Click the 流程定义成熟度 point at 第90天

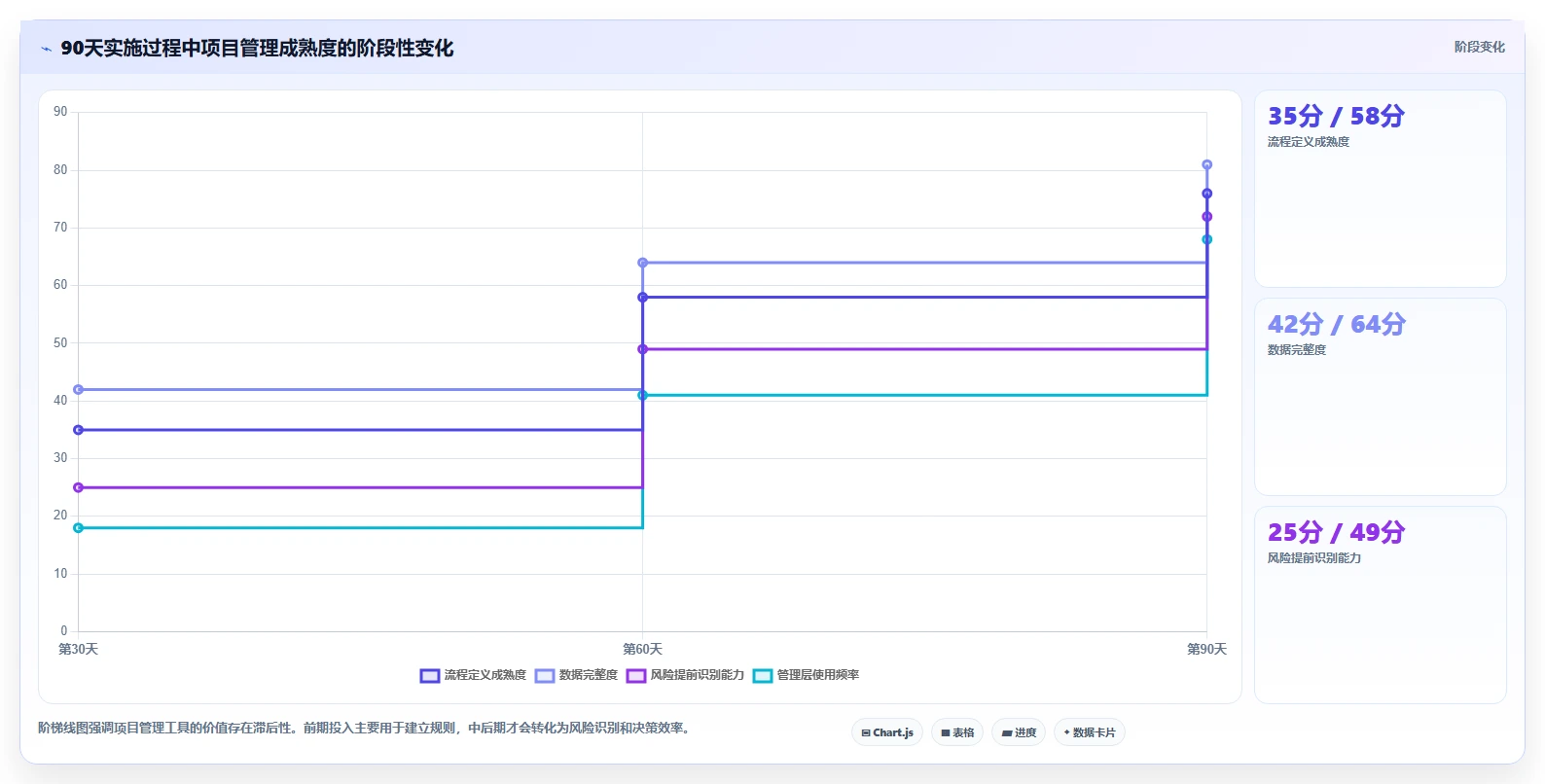1206,194
